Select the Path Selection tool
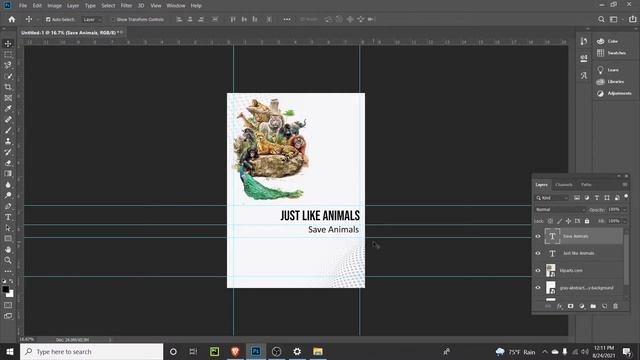 point(8,228)
